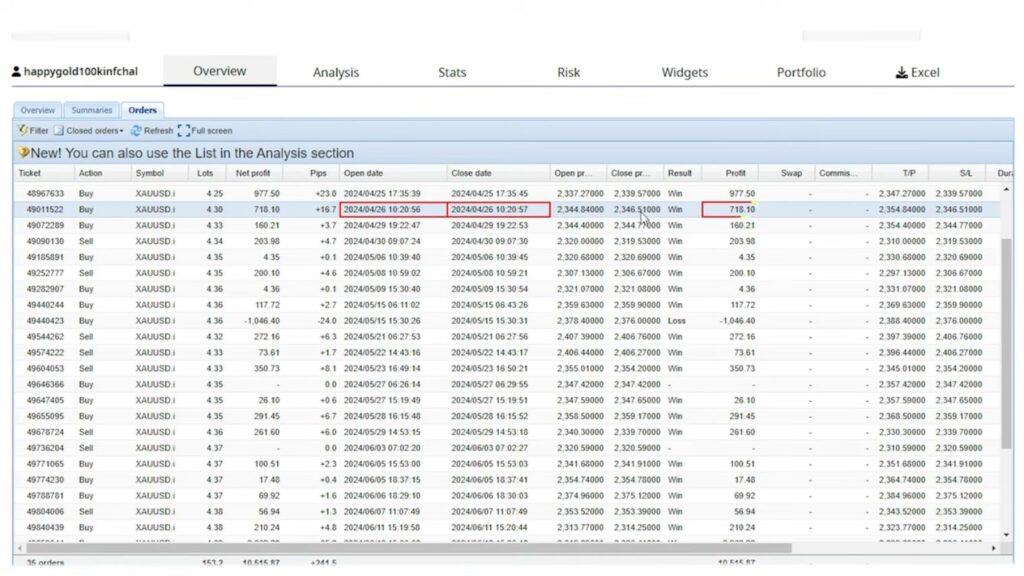Click the Closed orders document icon
The image size is (1024, 576).
pos(60,130)
